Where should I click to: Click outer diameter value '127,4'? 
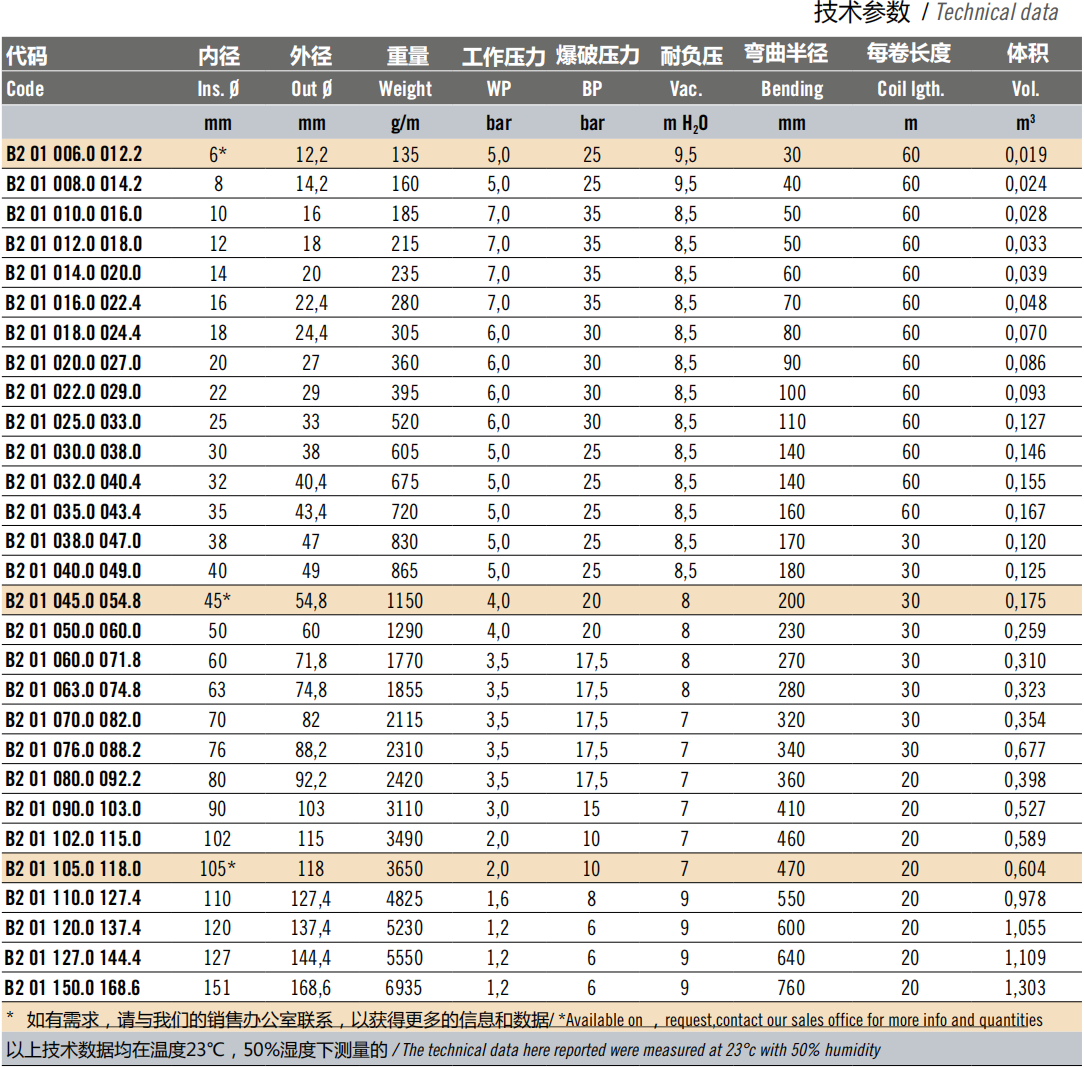tap(311, 898)
